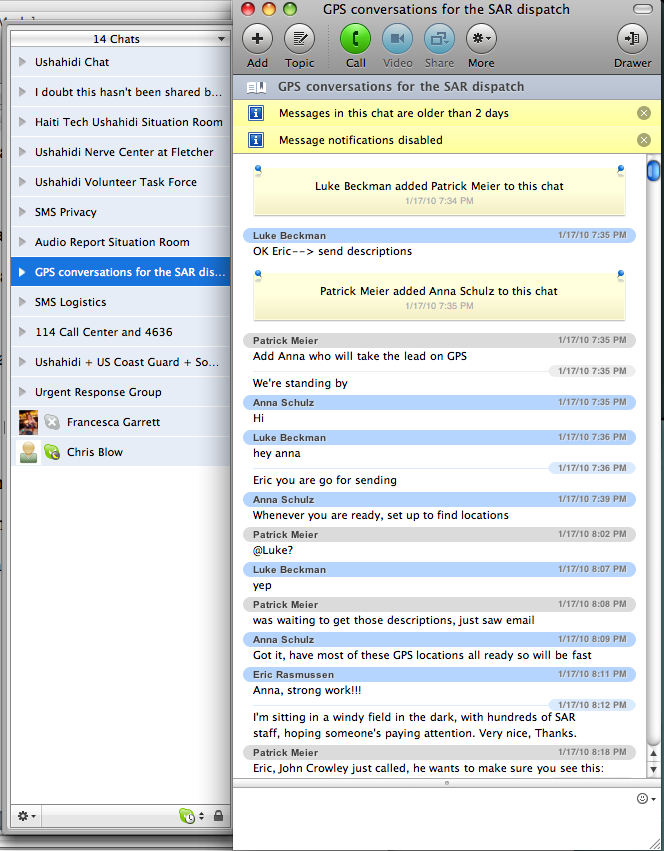664x851 pixels.
Task: Open Francesca Garrett's conversation
Action: [x=113, y=422]
